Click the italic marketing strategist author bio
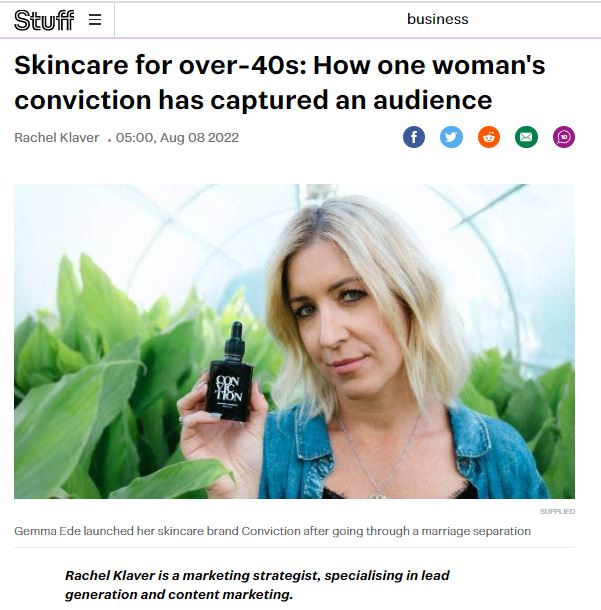The height and width of the screenshot is (610, 601). 257,585
